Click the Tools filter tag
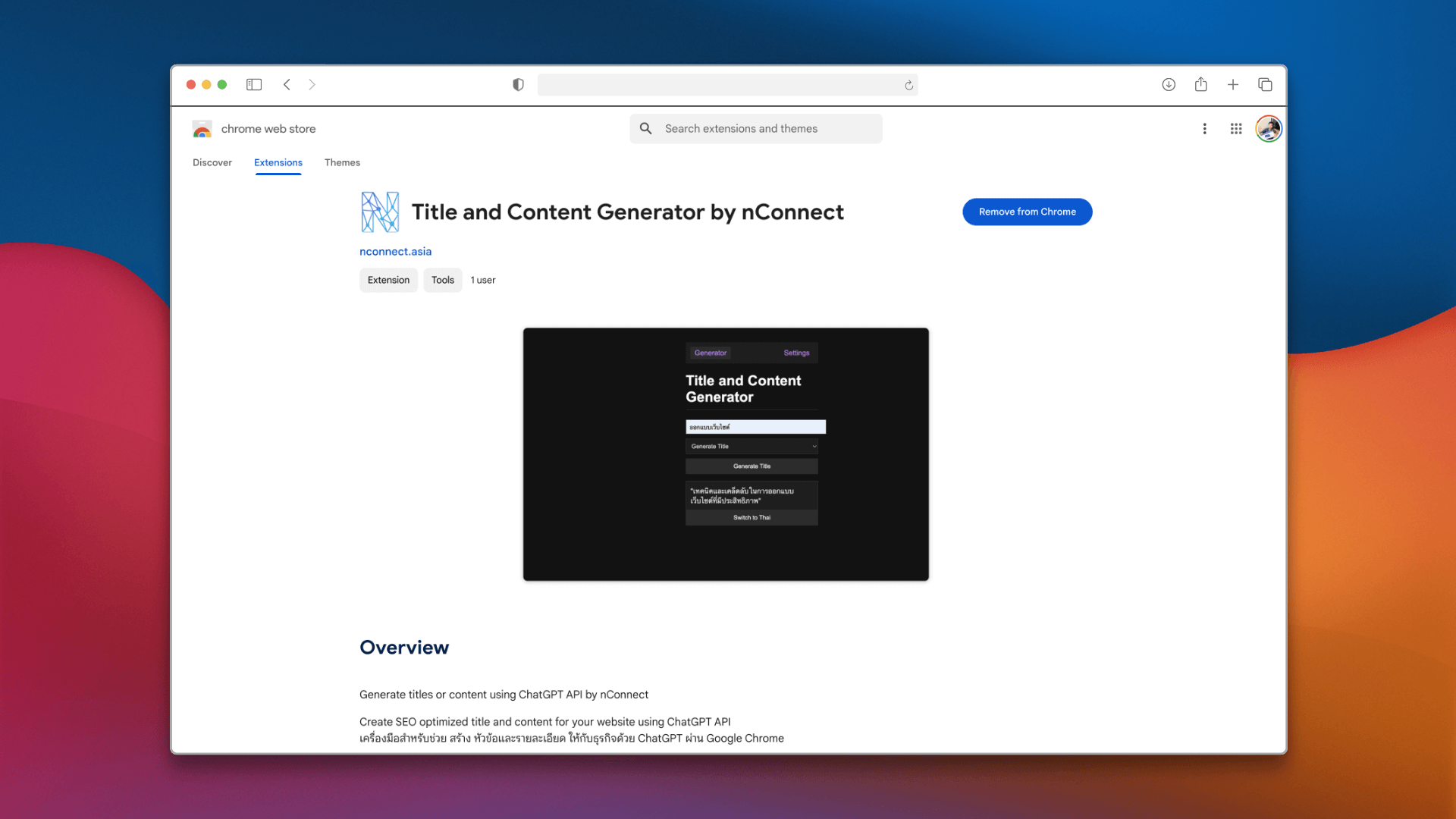1456x819 pixels. click(x=443, y=279)
